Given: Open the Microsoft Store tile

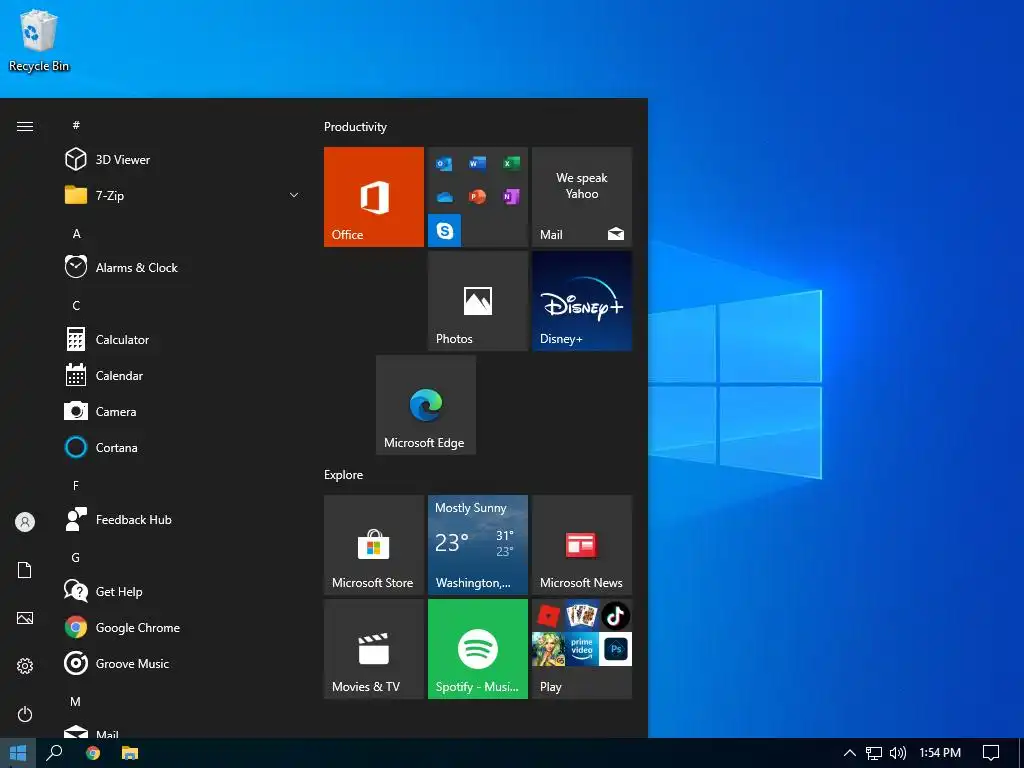Looking at the screenshot, I should coord(374,545).
